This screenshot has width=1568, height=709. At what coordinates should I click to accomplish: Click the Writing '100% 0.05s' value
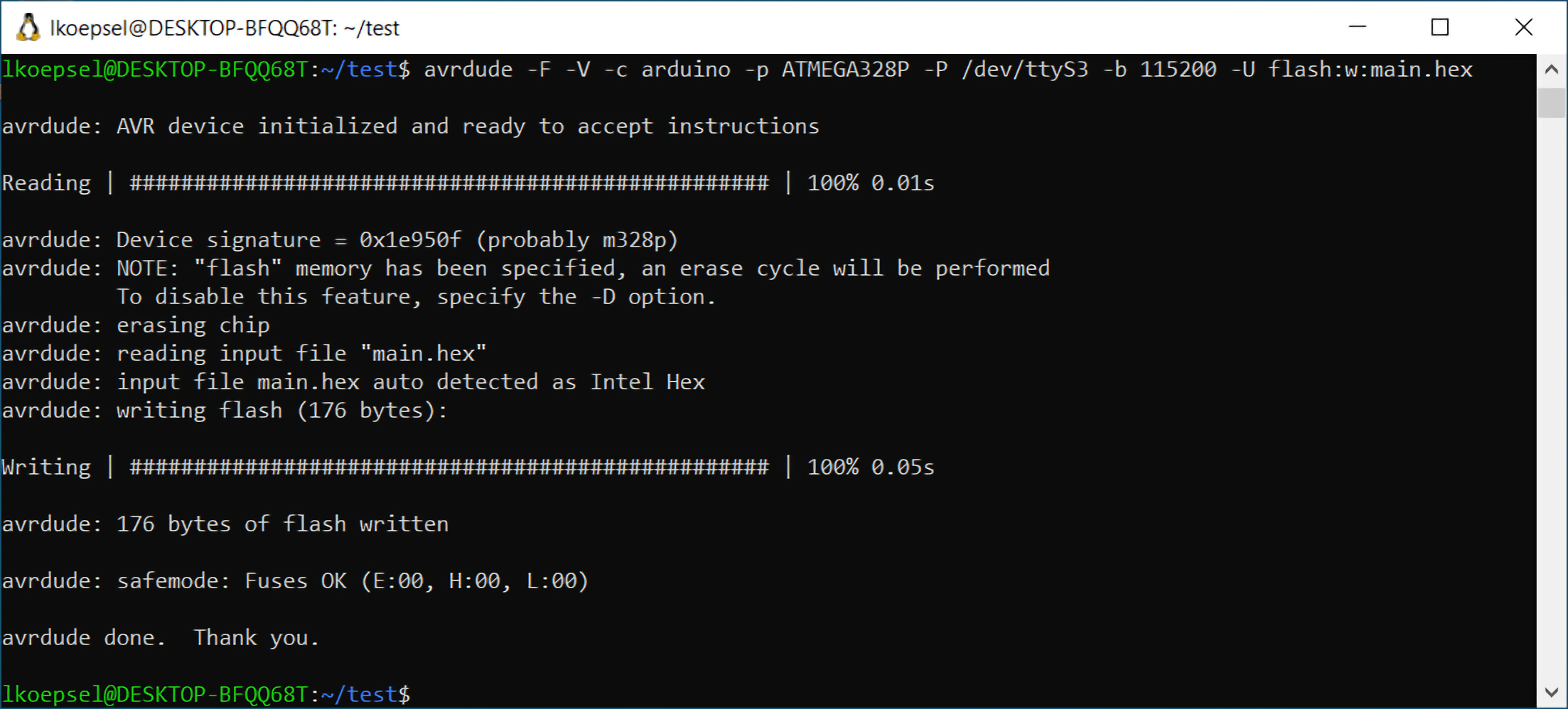[x=871, y=467]
